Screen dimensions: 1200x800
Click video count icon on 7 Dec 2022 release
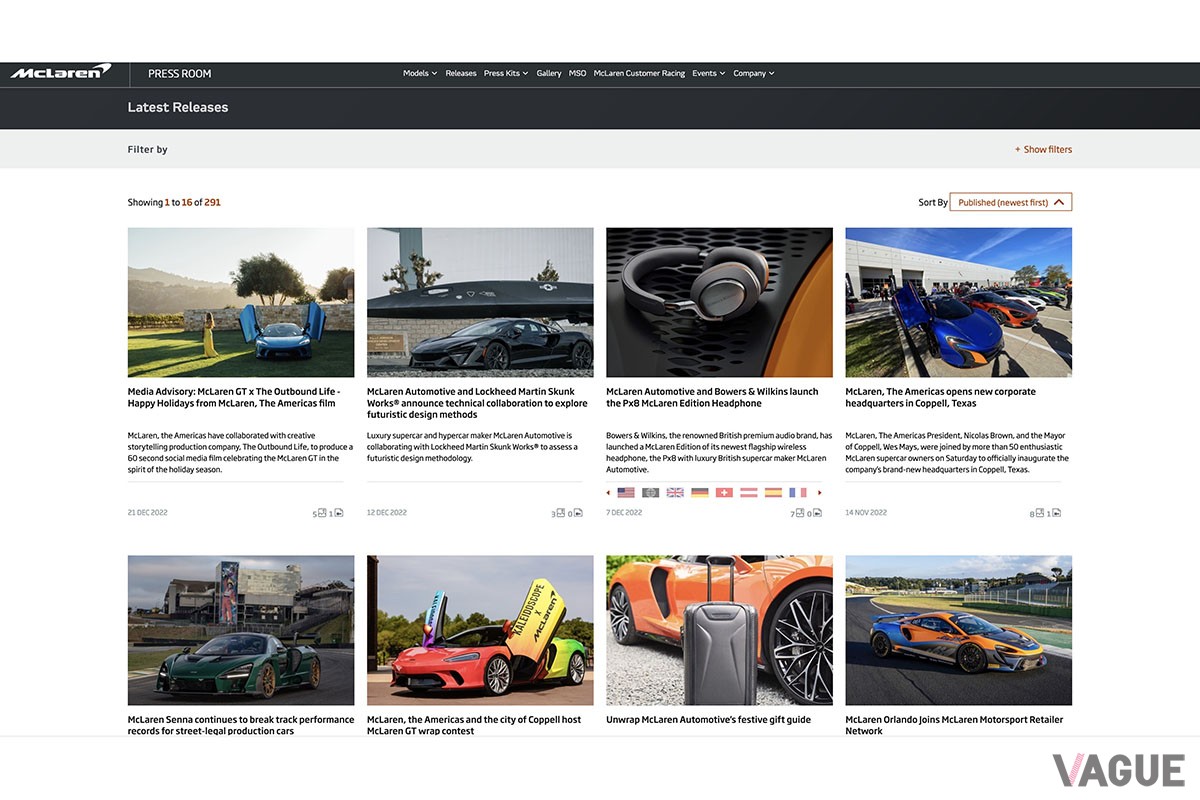point(817,513)
